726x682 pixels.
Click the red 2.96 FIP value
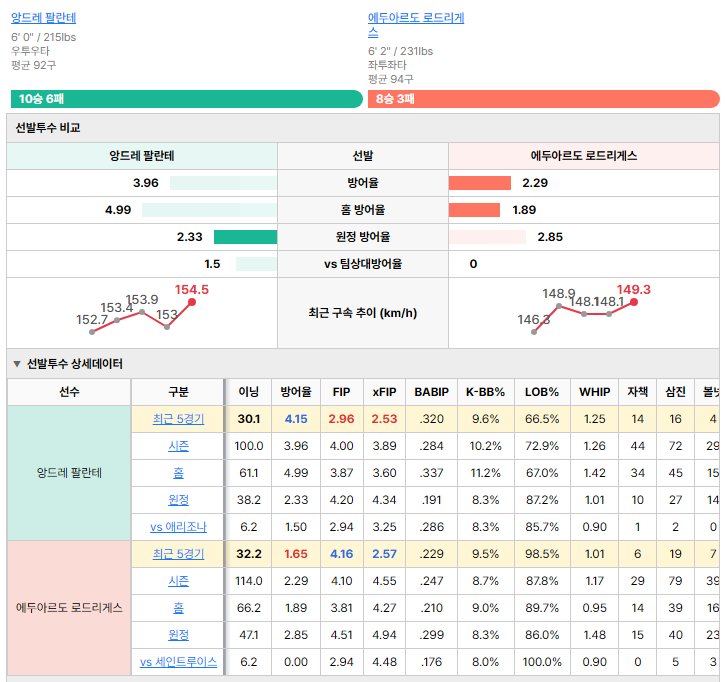(x=342, y=419)
